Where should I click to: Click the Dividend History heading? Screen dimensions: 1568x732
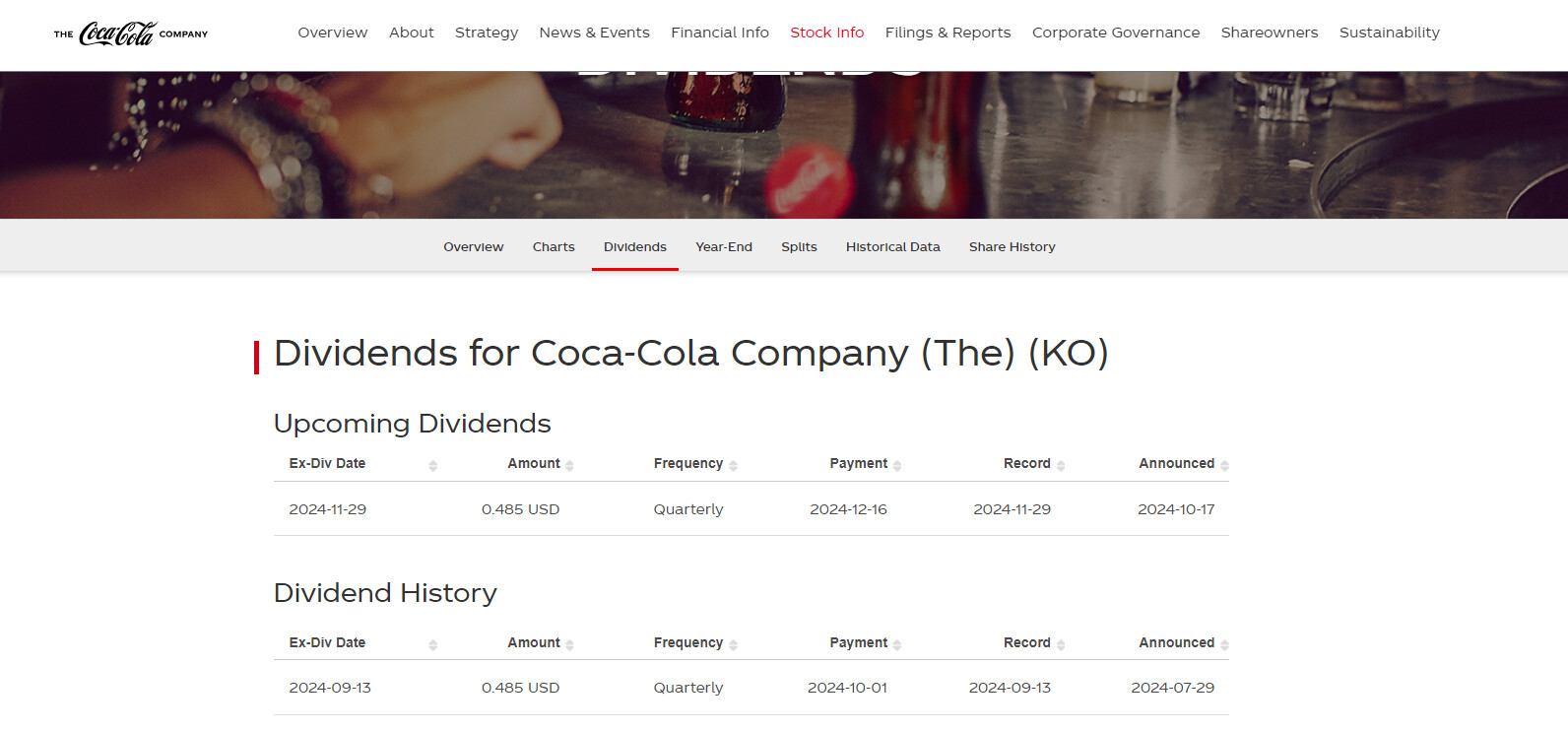point(385,593)
